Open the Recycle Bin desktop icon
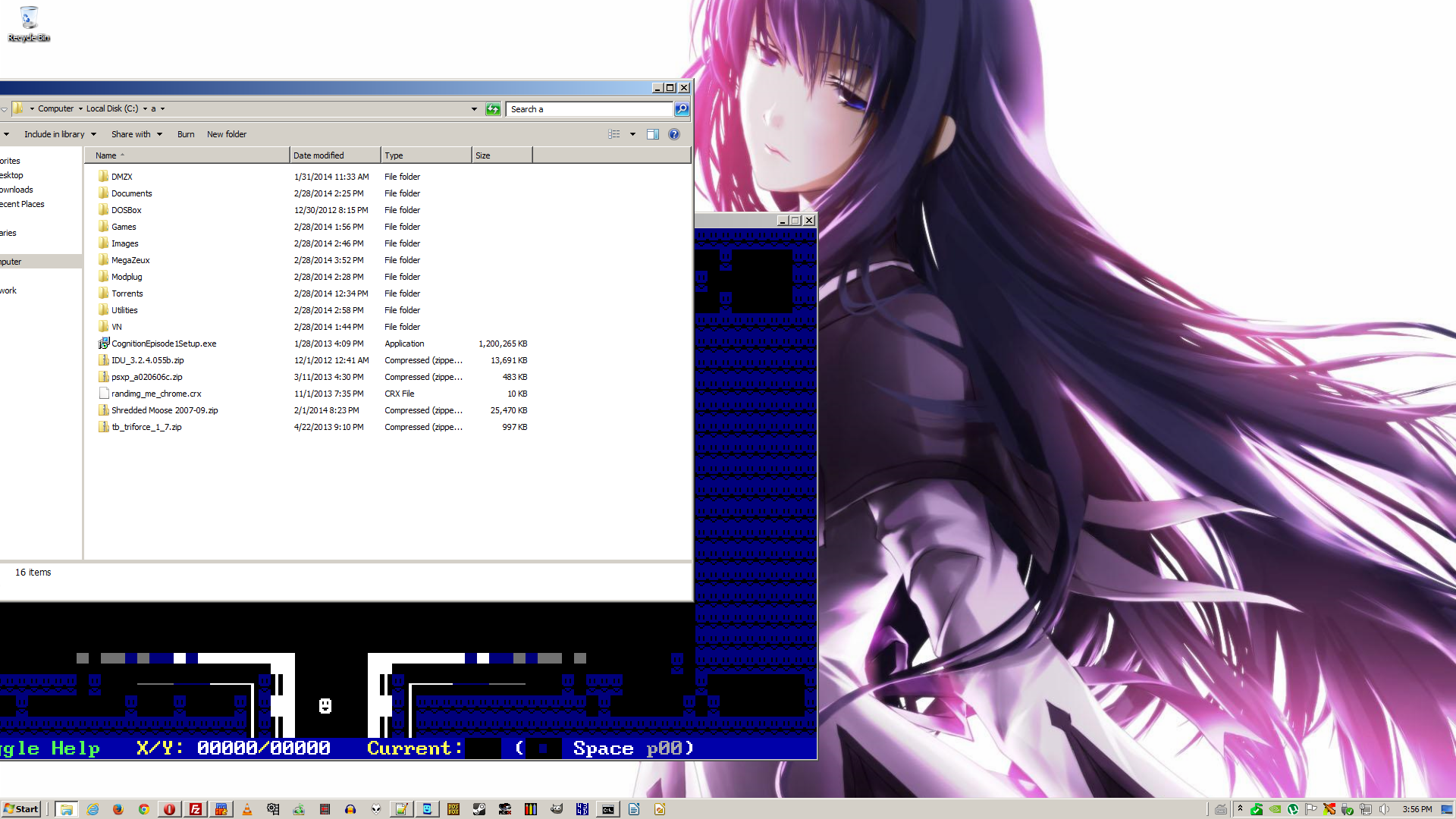This screenshot has width=1456, height=819. point(29,24)
